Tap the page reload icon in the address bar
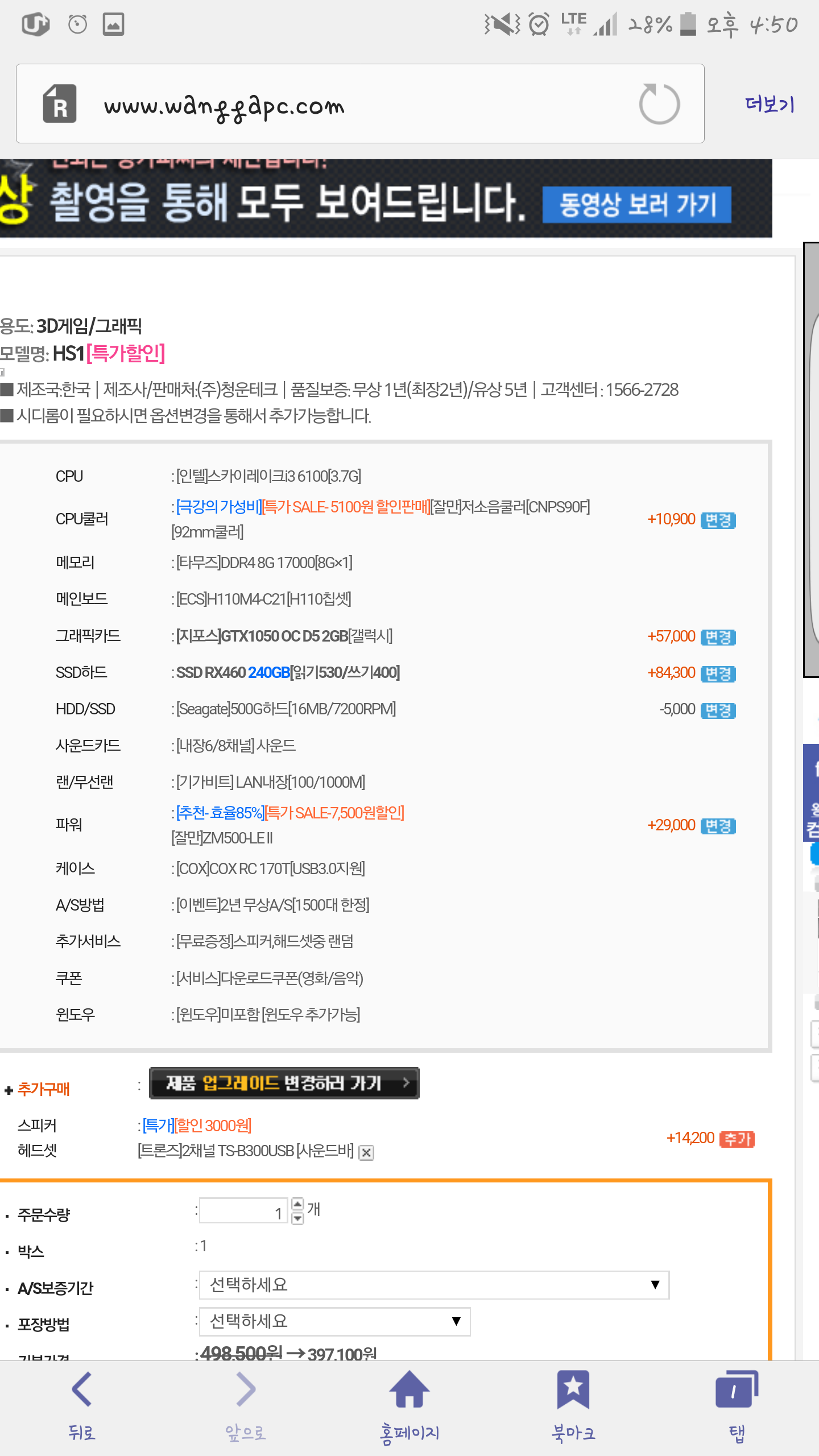Viewport: 819px width, 1456px height. tap(659, 104)
